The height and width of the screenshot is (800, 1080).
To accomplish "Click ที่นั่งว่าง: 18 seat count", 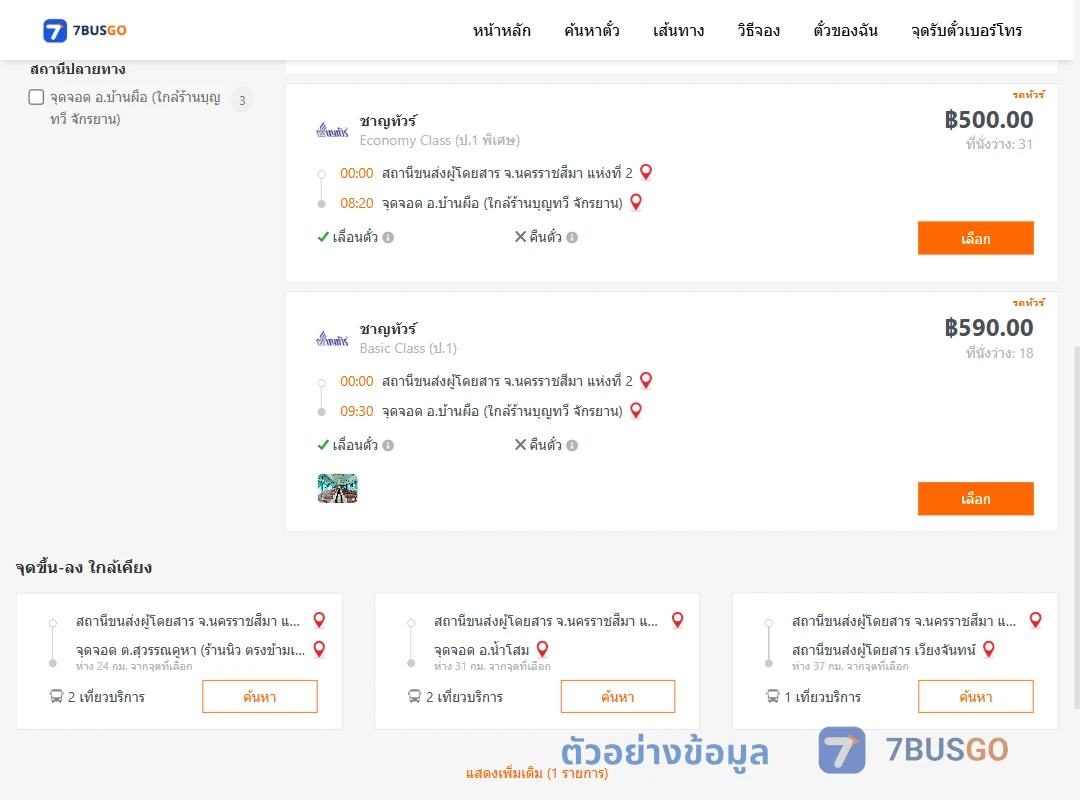I will point(999,353).
